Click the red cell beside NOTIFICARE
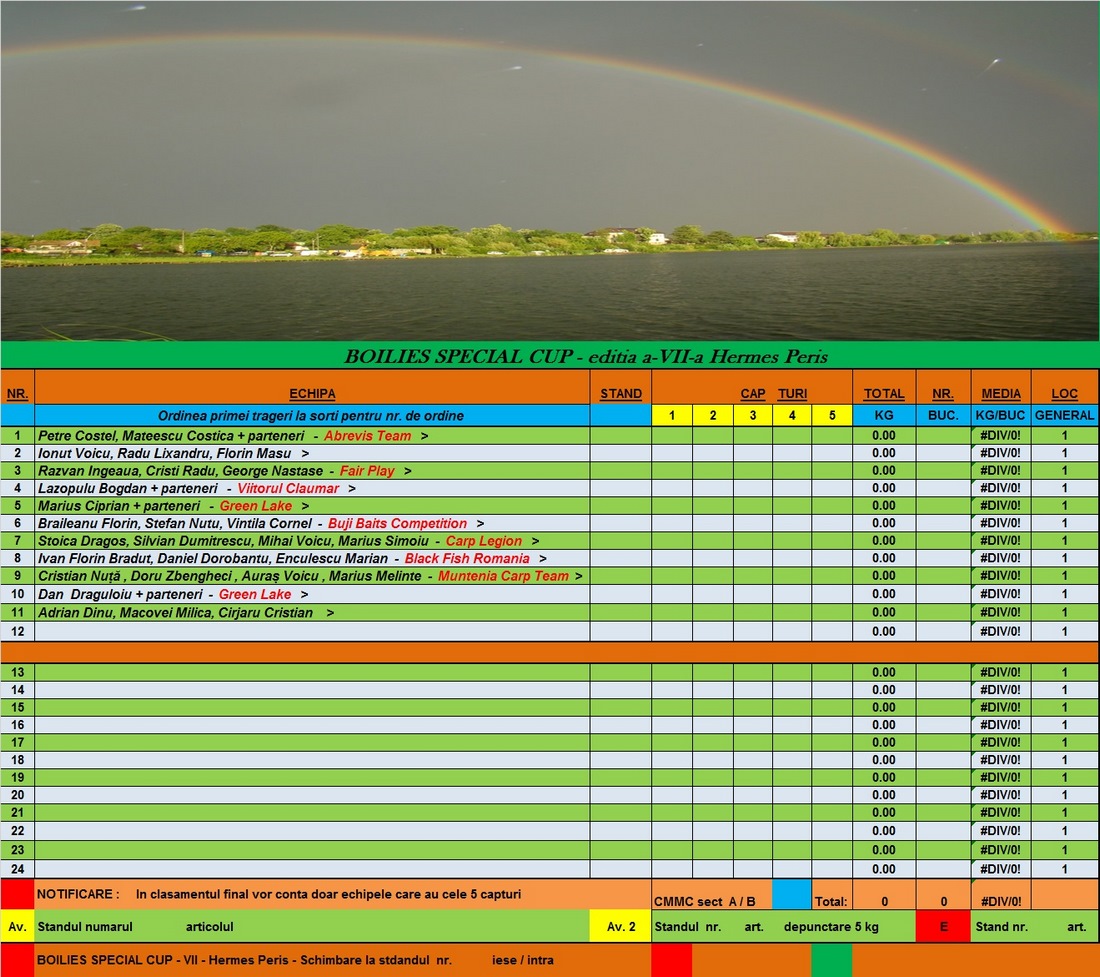The image size is (1100, 977). (x=17, y=894)
